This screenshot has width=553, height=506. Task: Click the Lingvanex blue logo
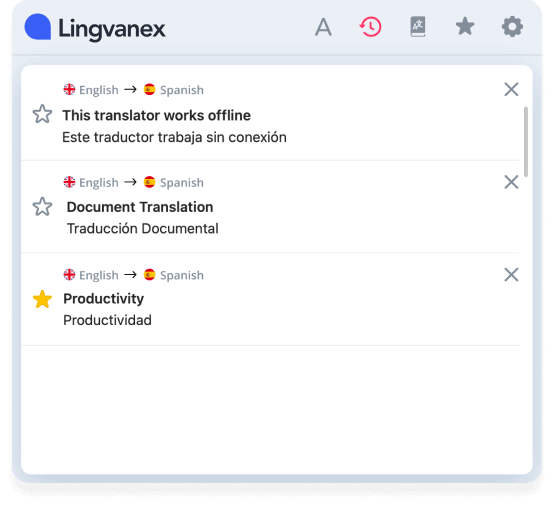(x=38, y=27)
